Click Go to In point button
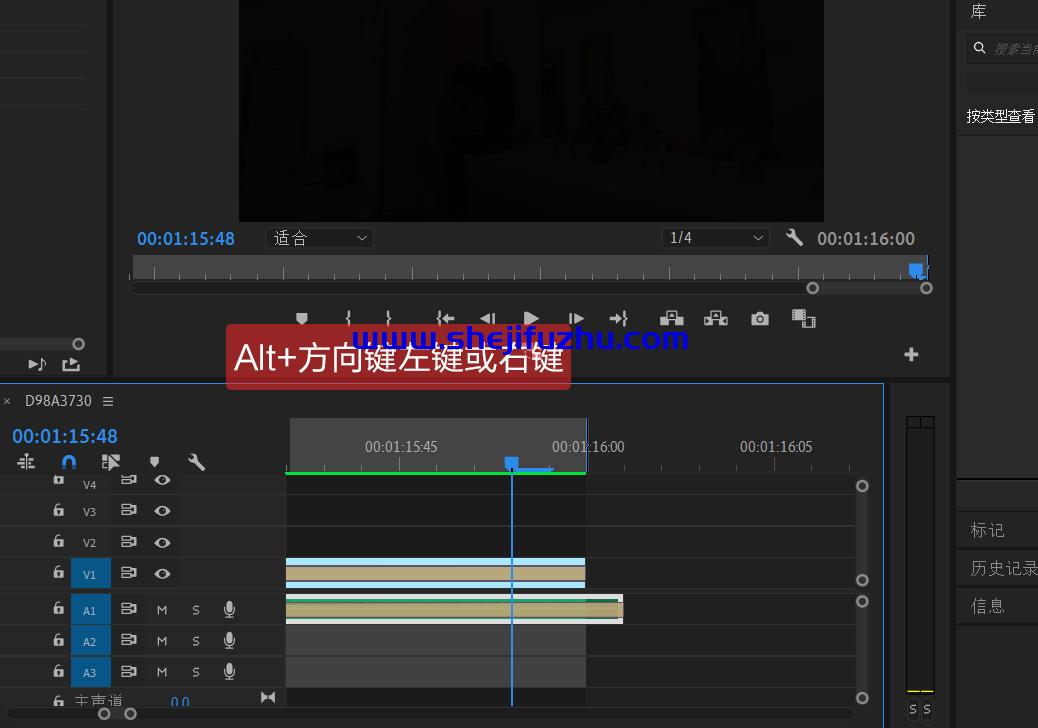 click(x=445, y=319)
